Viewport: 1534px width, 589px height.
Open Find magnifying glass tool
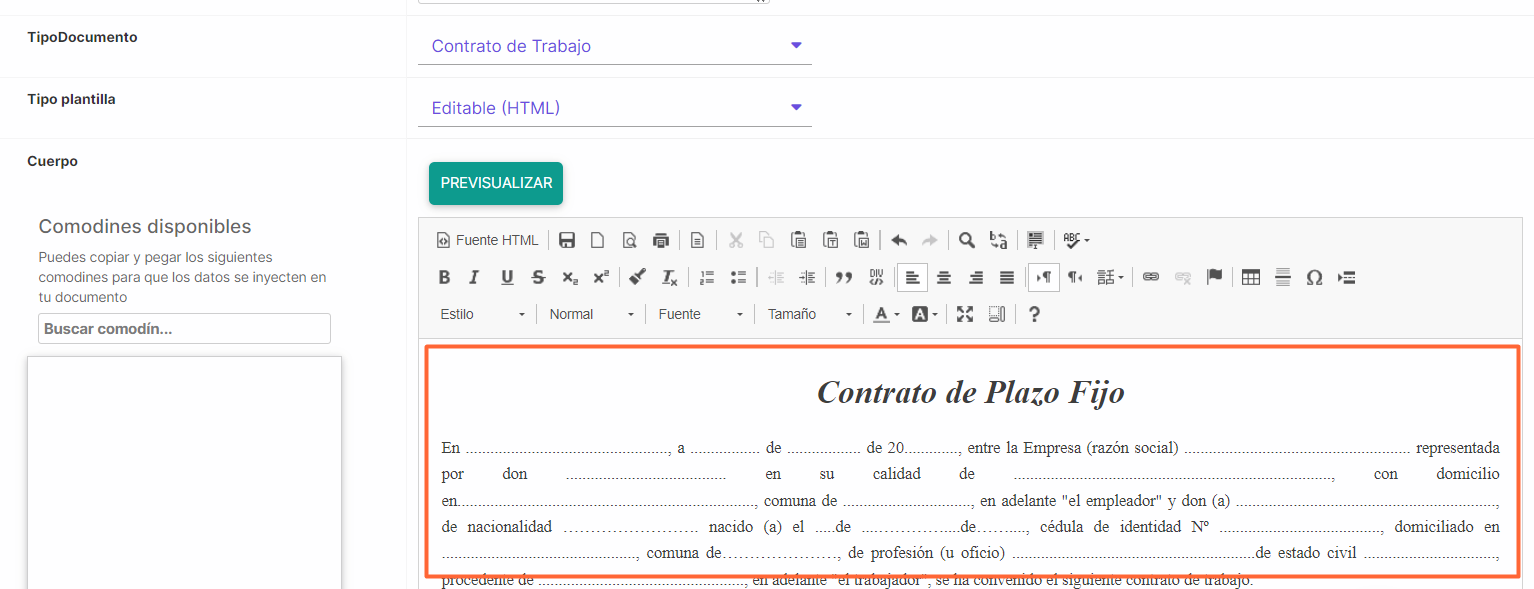pyautogui.click(x=967, y=240)
